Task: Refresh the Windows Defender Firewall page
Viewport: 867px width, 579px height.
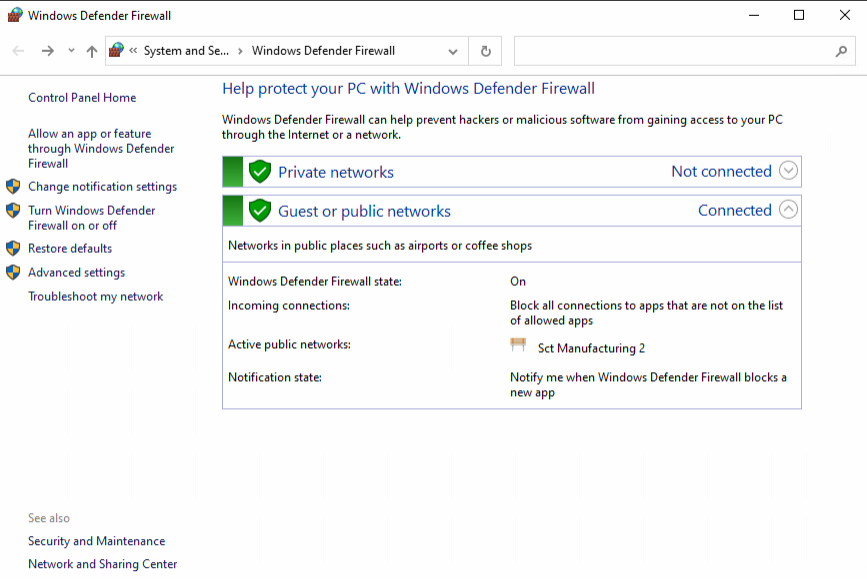Action: pos(485,51)
